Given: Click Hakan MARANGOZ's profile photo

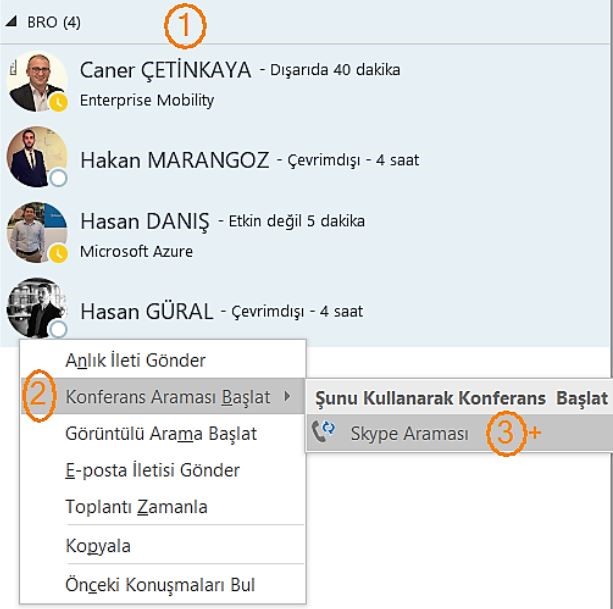Looking at the screenshot, I should (37, 157).
